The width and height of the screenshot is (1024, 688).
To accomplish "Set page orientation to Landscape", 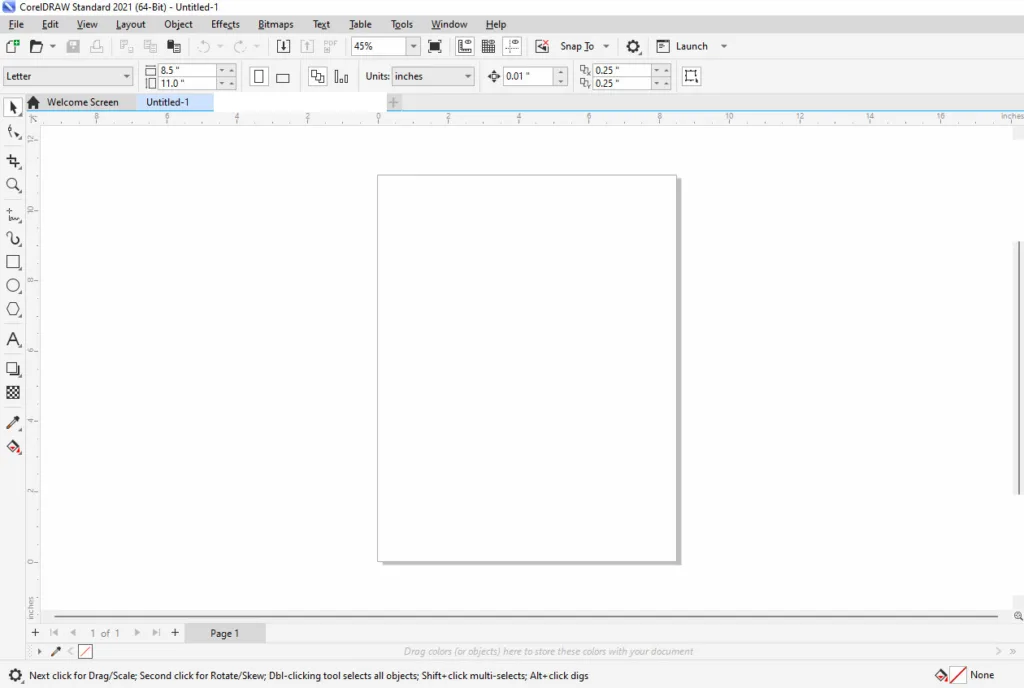I will (x=283, y=76).
